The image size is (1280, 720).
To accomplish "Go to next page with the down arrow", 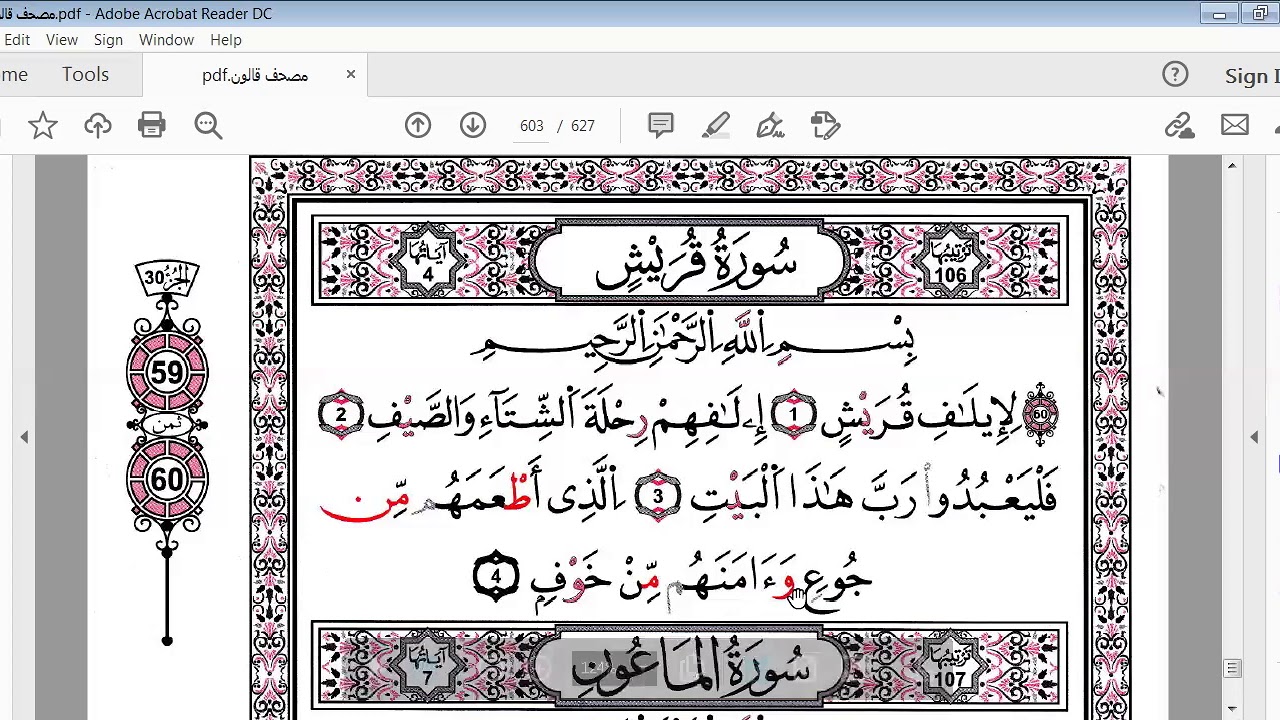I will coord(473,126).
